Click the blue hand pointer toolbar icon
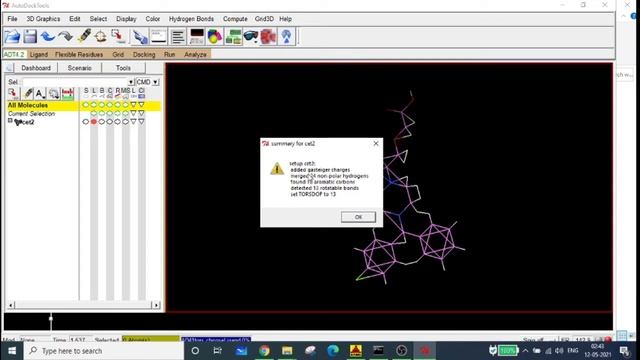 [x=140, y=37]
